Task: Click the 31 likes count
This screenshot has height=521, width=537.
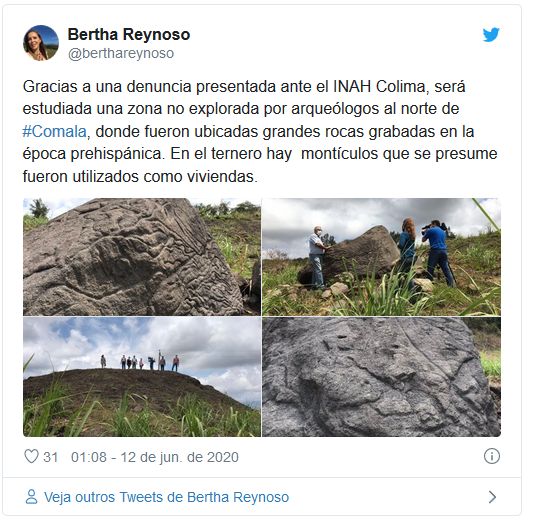Action: point(51,457)
